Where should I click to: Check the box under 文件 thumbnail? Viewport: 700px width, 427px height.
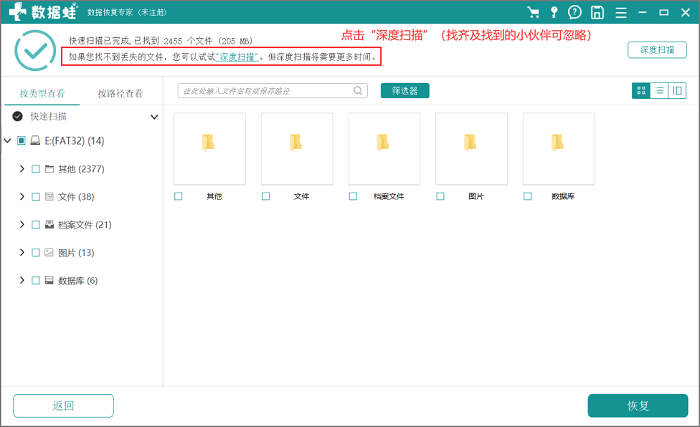[x=266, y=196]
